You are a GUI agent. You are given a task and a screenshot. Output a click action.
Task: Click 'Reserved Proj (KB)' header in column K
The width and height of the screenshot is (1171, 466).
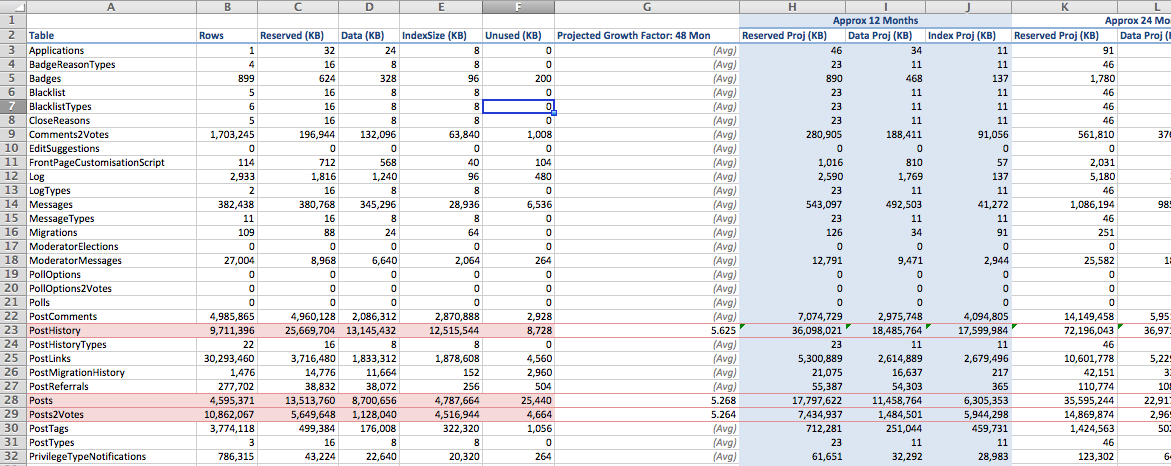click(1064, 35)
